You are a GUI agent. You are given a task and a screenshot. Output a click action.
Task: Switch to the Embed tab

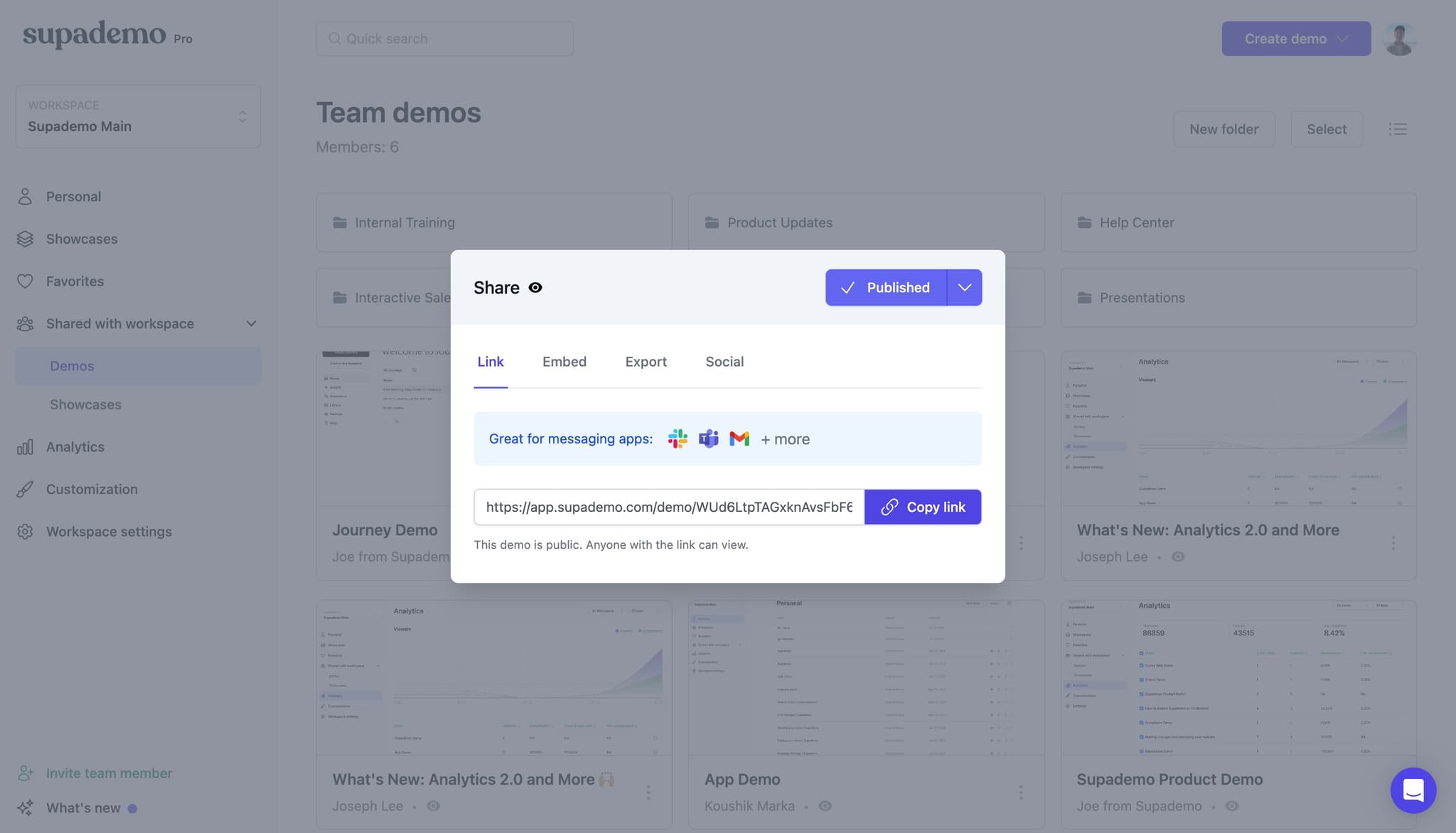click(x=564, y=361)
